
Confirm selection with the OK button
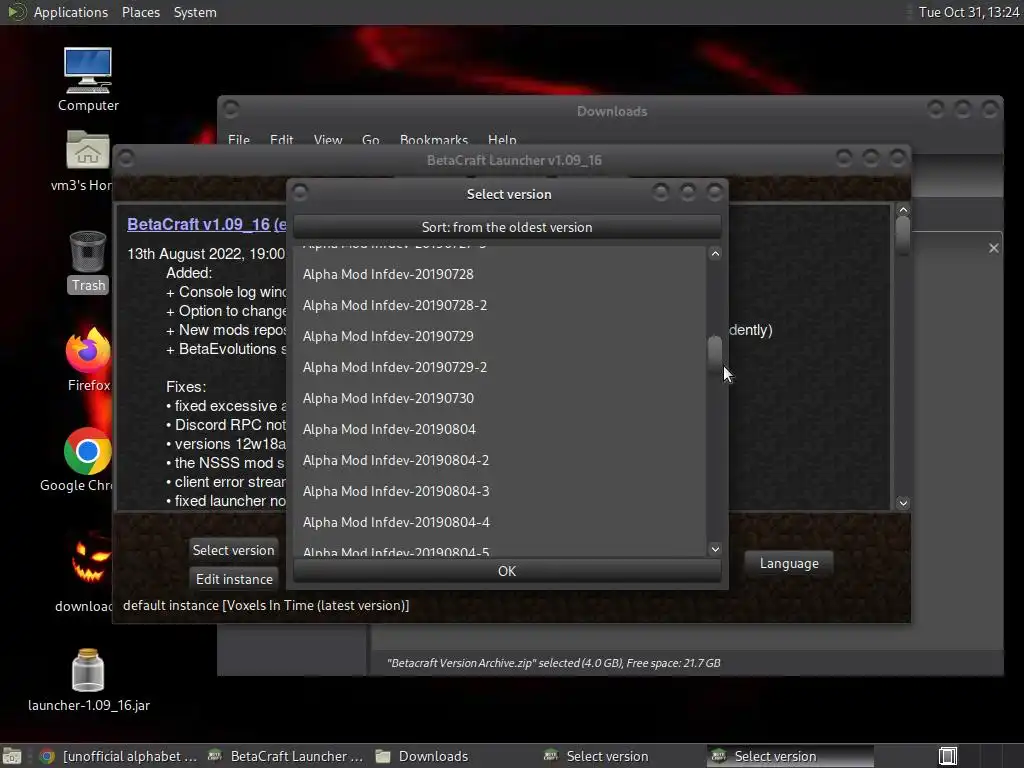coord(507,571)
